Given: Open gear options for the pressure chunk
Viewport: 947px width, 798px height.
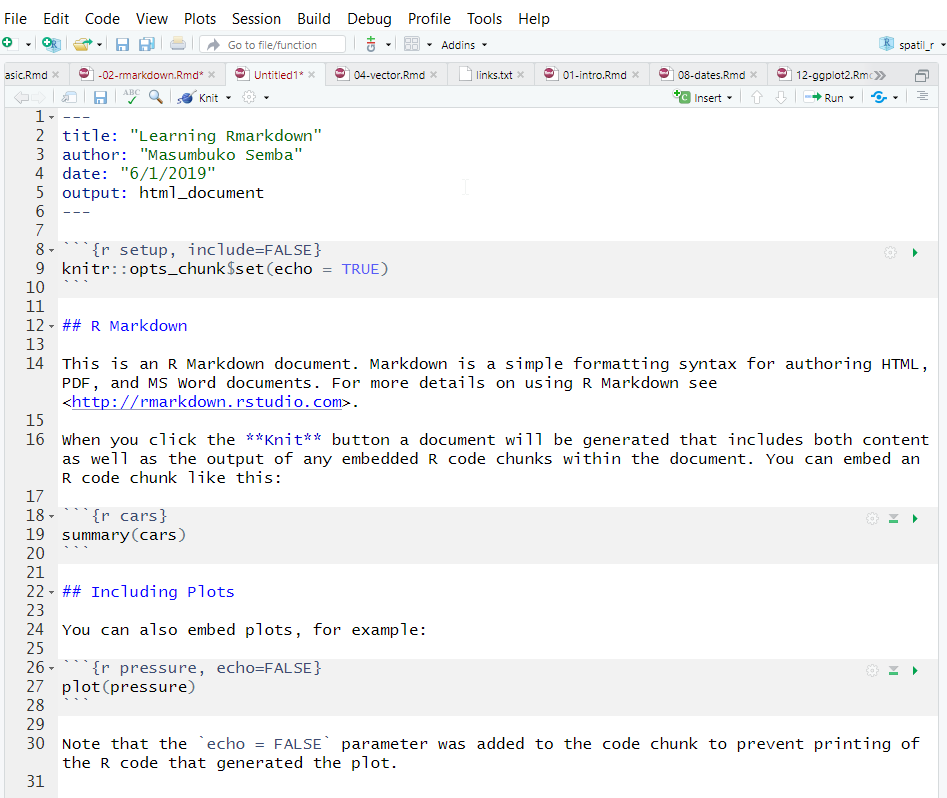Looking at the screenshot, I should click(x=872, y=670).
